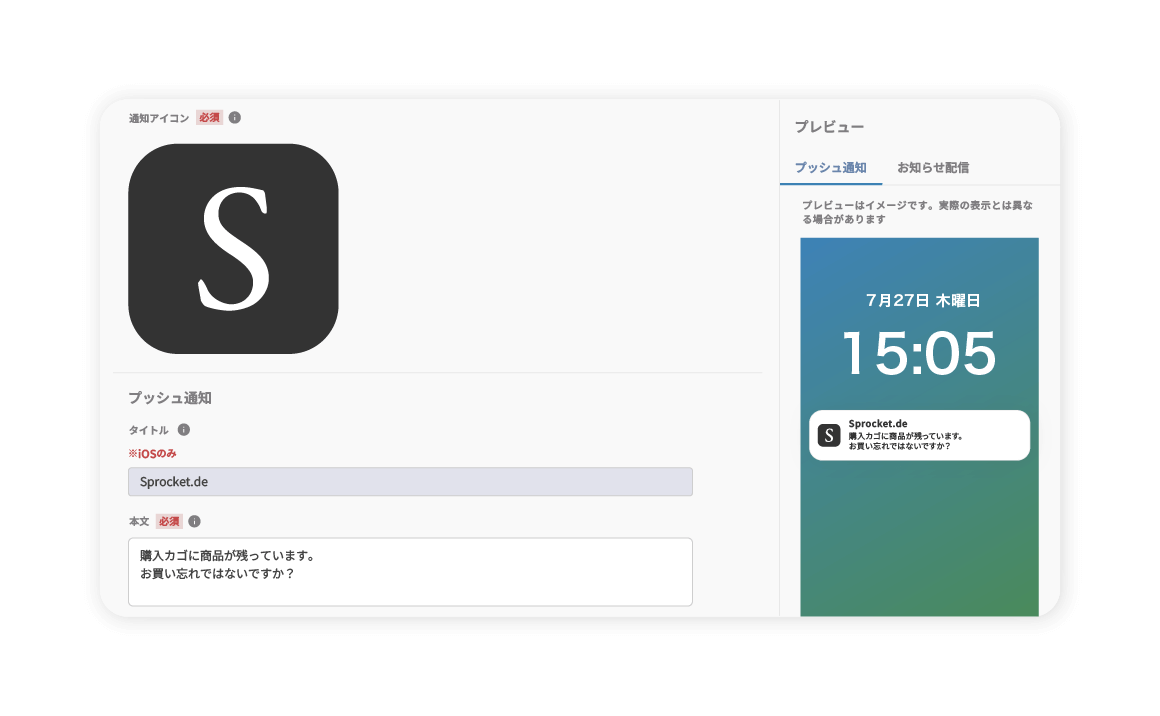Screen dimensions: 1160x716
Task: Click the プッシュ通知 section heading
Action: [170, 398]
